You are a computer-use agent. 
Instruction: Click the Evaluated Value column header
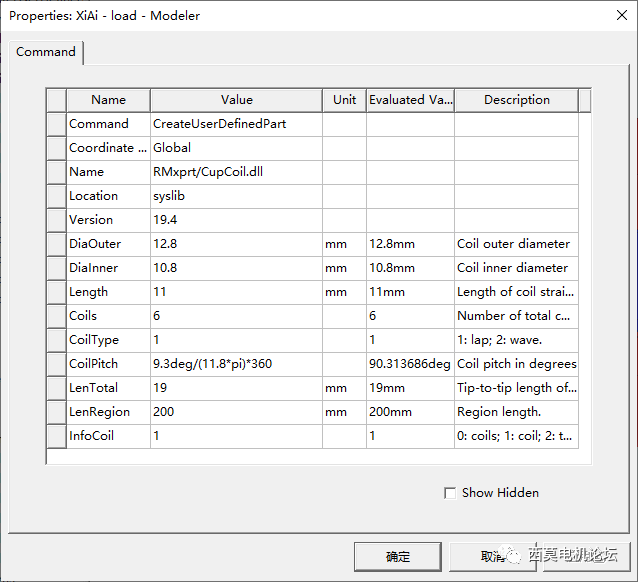(410, 100)
